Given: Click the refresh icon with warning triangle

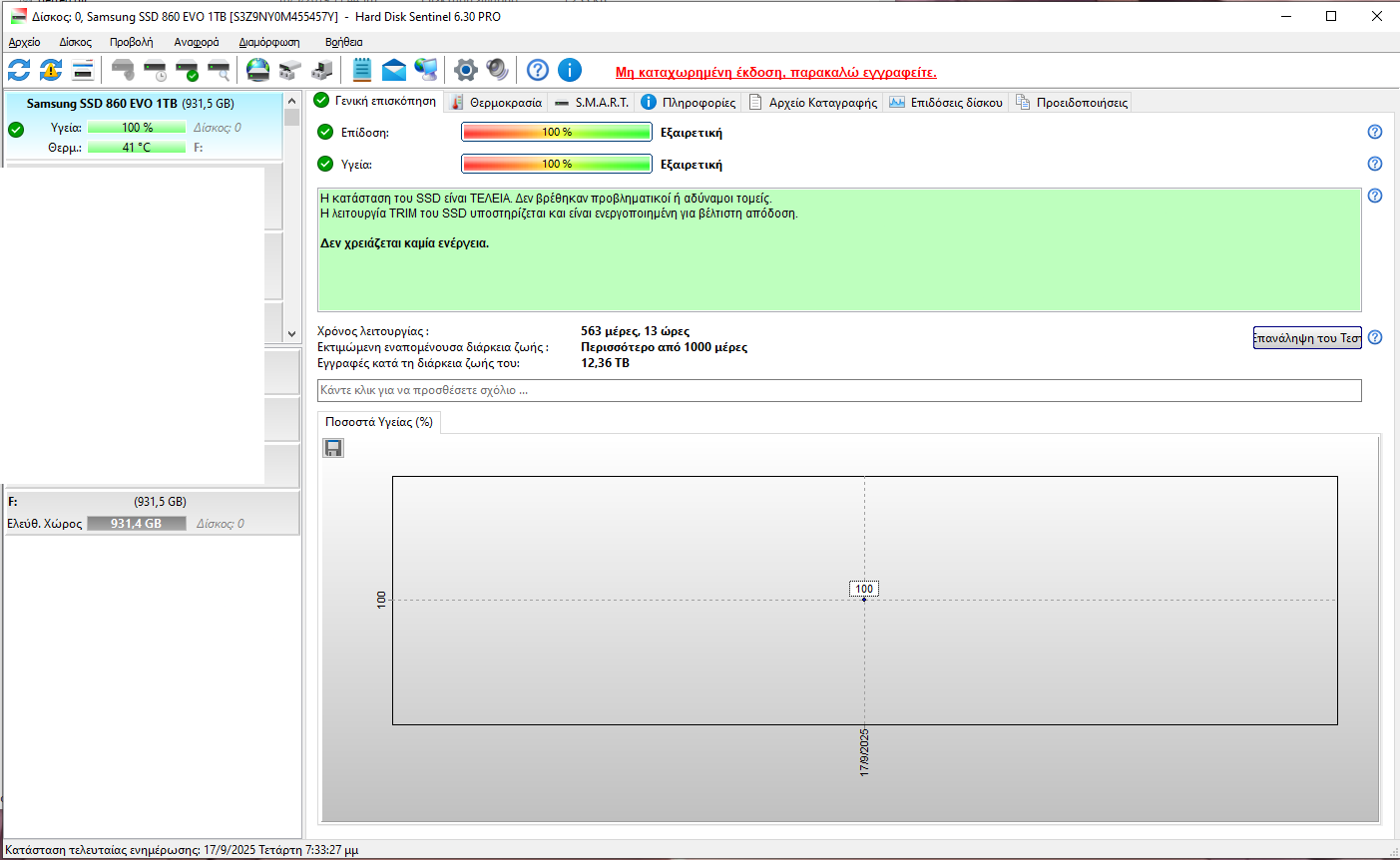Looking at the screenshot, I should pyautogui.click(x=51, y=70).
